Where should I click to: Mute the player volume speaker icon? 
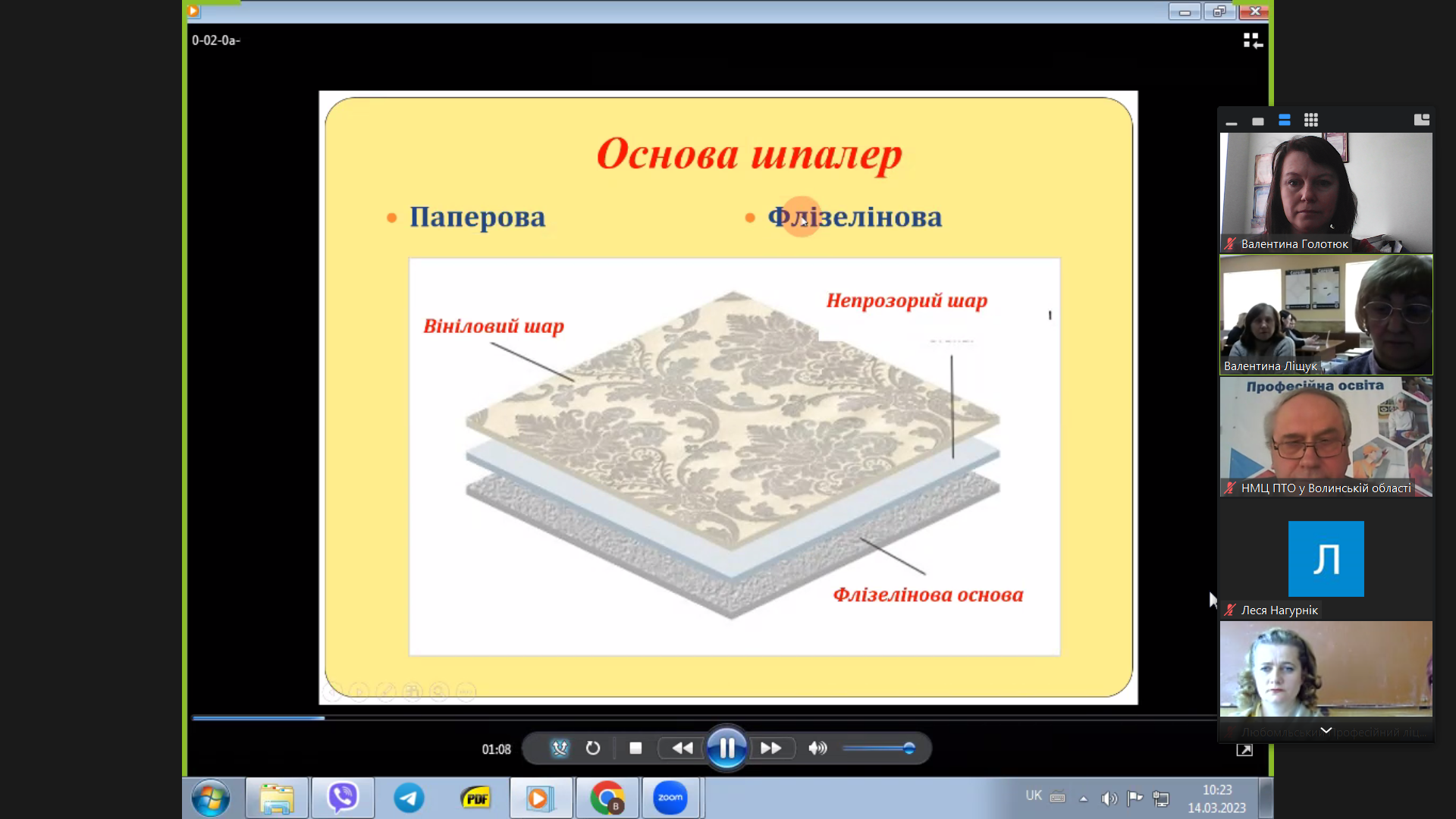(x=817, y=748)
